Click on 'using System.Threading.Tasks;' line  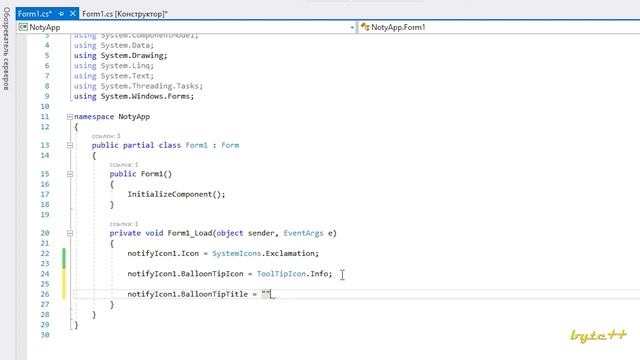point(138,86)
